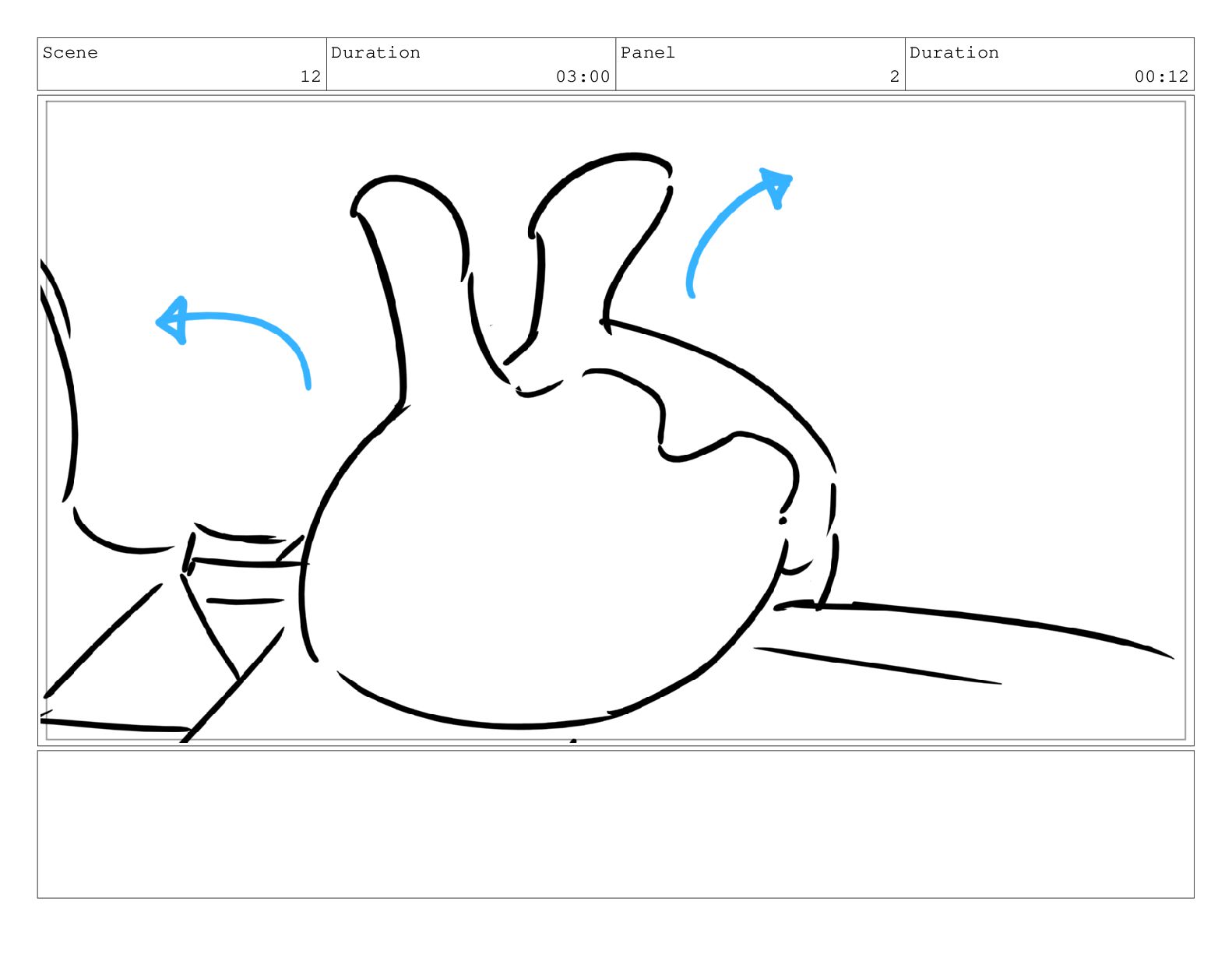Click the panel number 2
Image resolution: width=1232 pixels, height=954 pixels.
coord(894,76)
